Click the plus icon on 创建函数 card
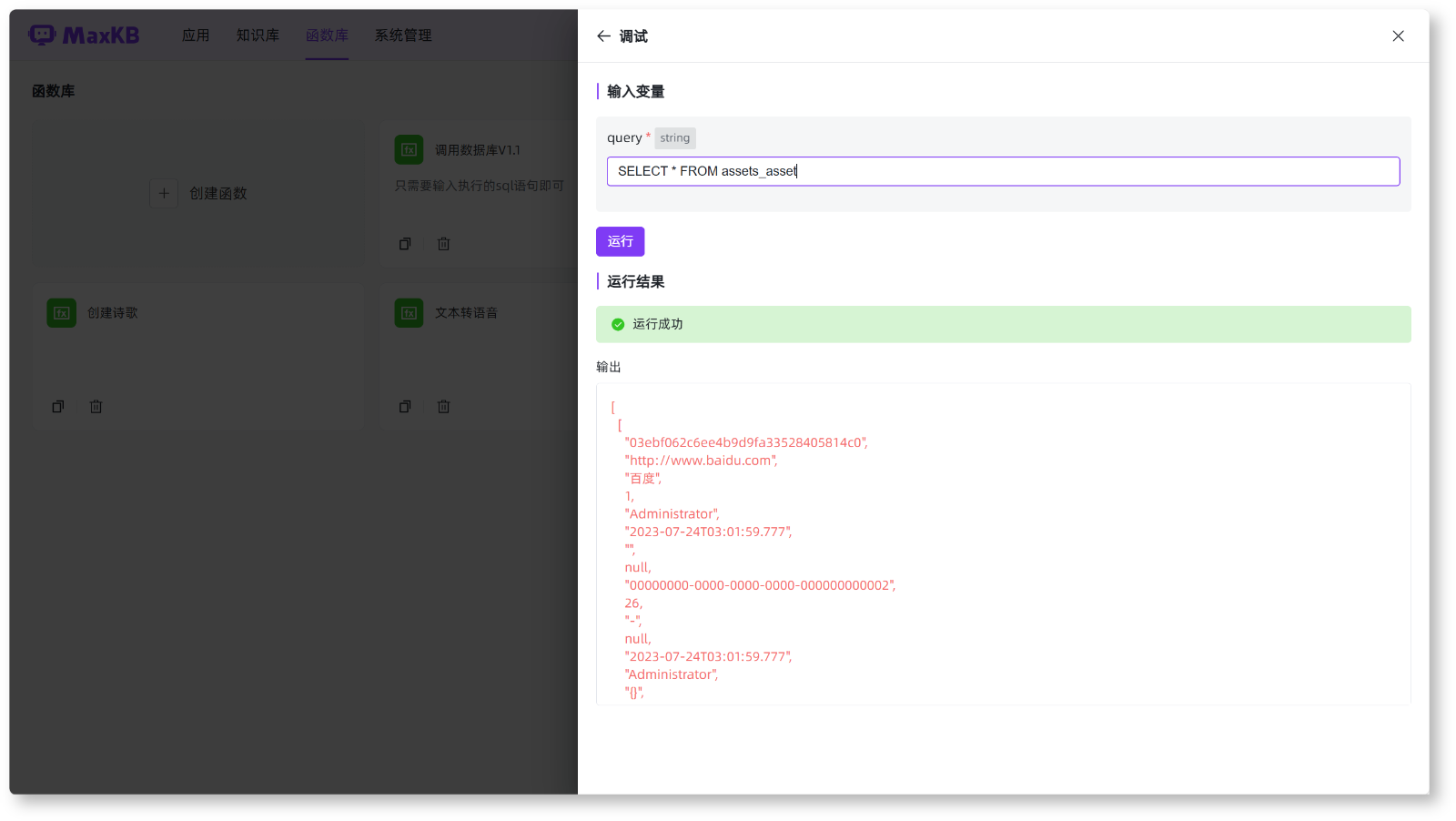The height and width of the screenshot is (821, 1456). click(164, 193)
